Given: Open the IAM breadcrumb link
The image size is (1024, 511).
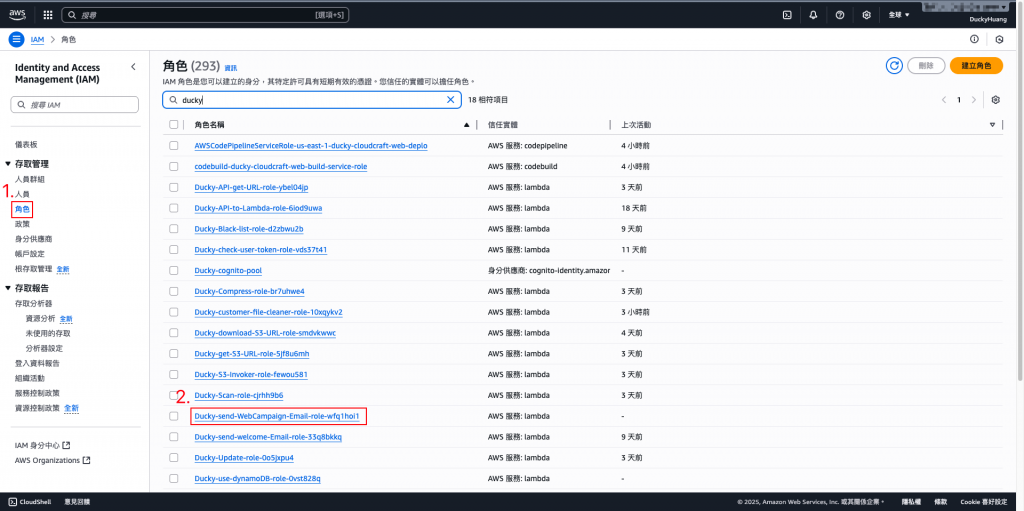Looking at the screenshot, I should (x=38, y=39).
